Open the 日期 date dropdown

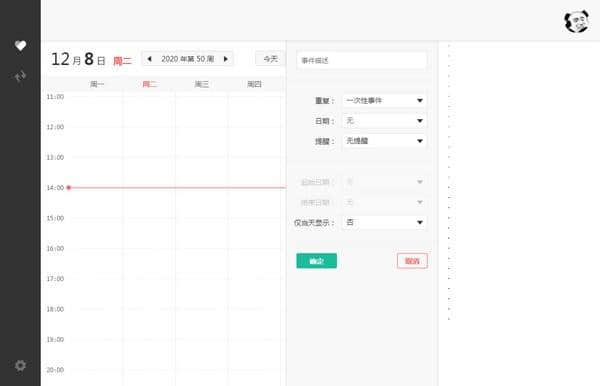[385, 121]
